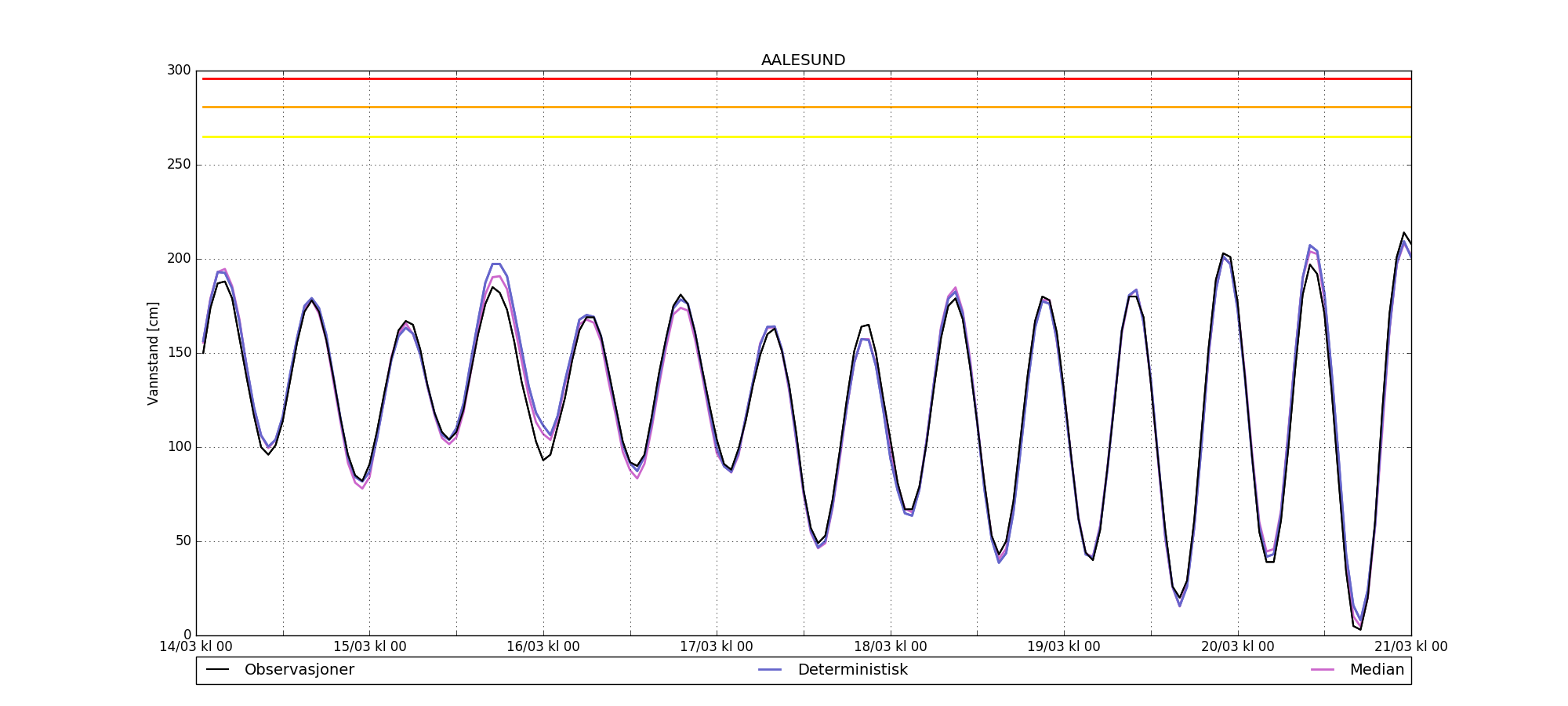1568x706 pixels.
Task: Click the 16/03 kl 00 x-axis label
Action: click(543, 647)
